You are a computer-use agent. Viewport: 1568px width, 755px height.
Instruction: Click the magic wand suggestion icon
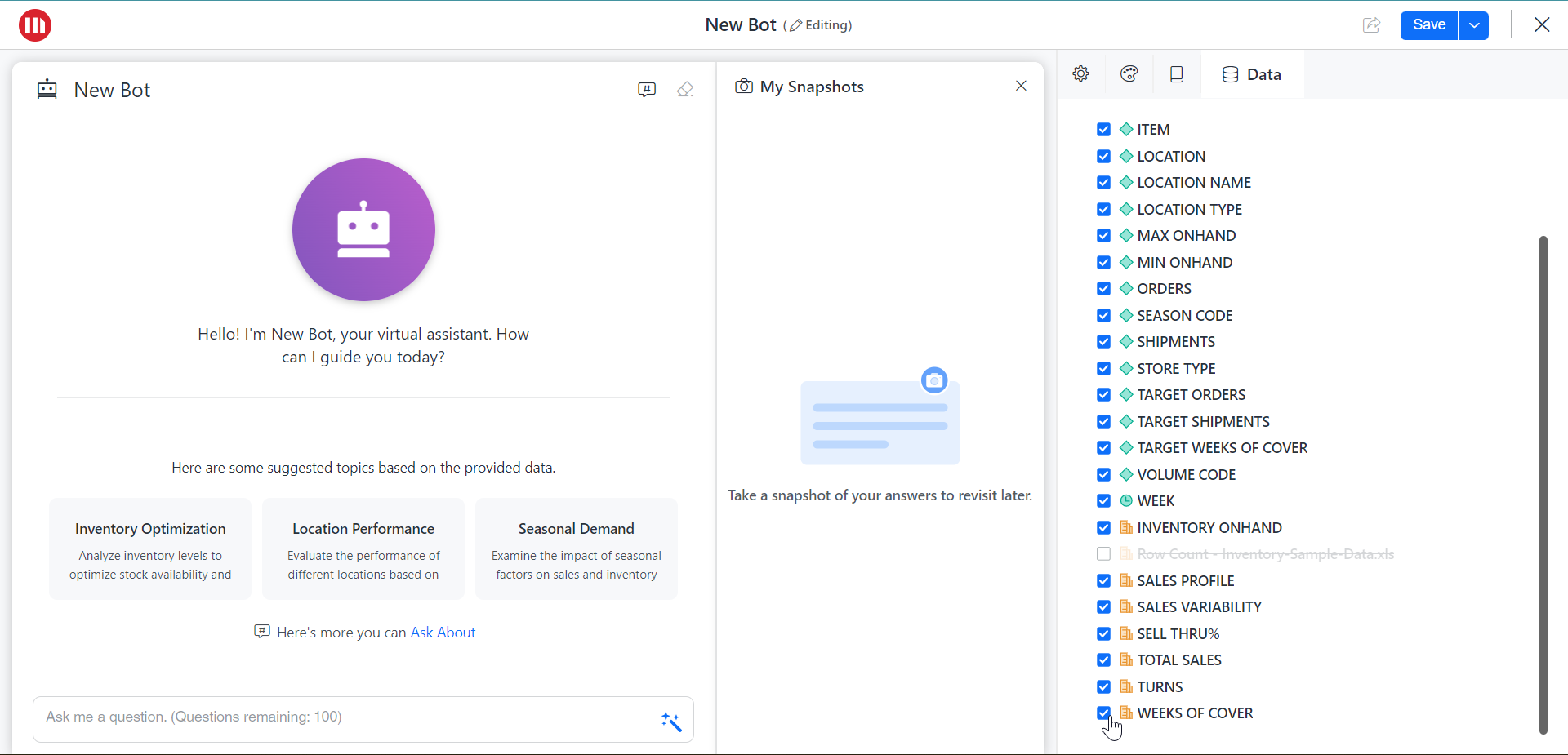tap(670, 721)
